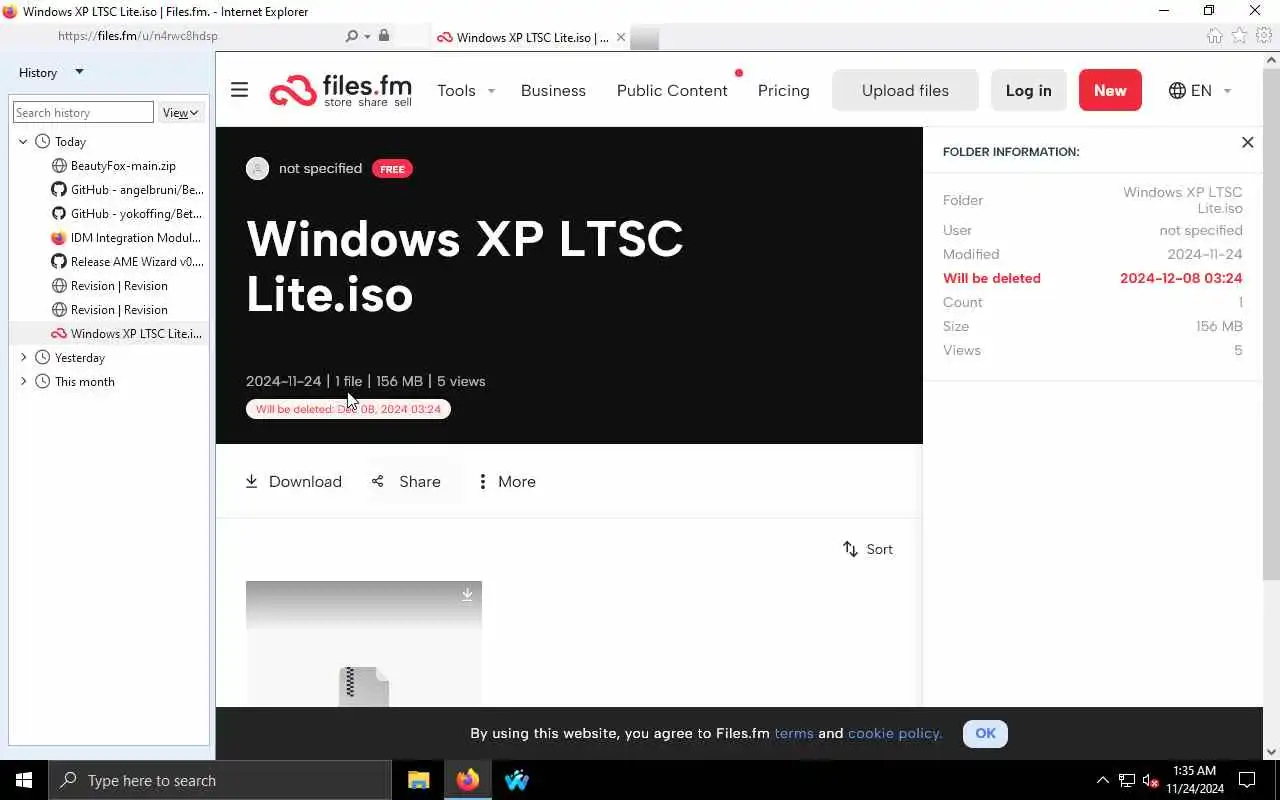Click the Home icon in the browser toolbar
Screen dimensions: 1280x800
[1214, 36]
